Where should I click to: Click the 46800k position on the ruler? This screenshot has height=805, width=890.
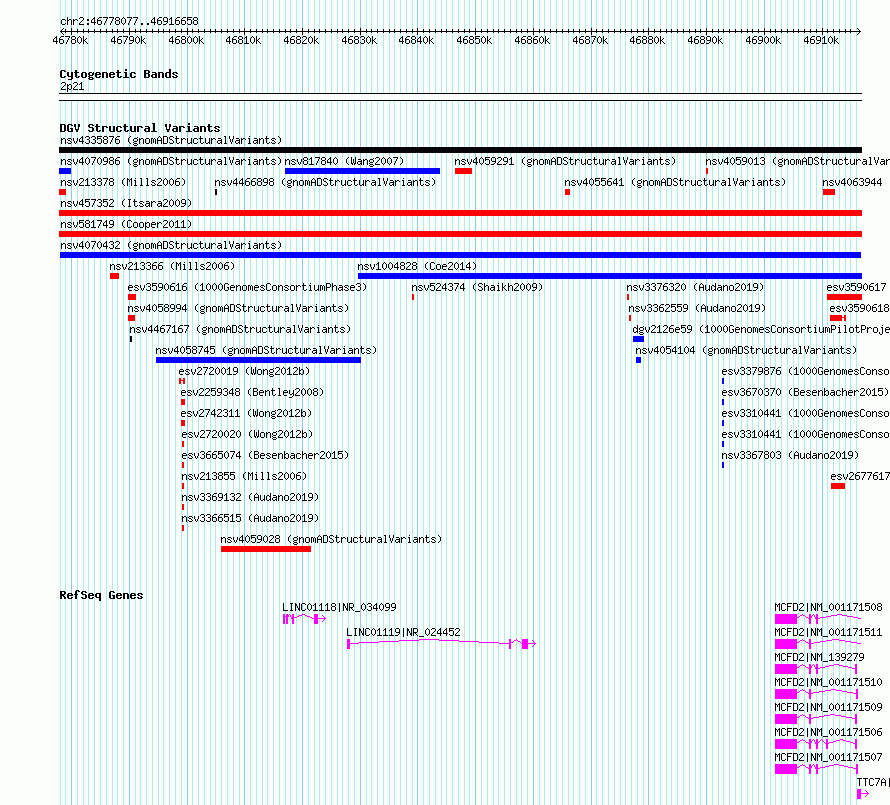[186, 40]
